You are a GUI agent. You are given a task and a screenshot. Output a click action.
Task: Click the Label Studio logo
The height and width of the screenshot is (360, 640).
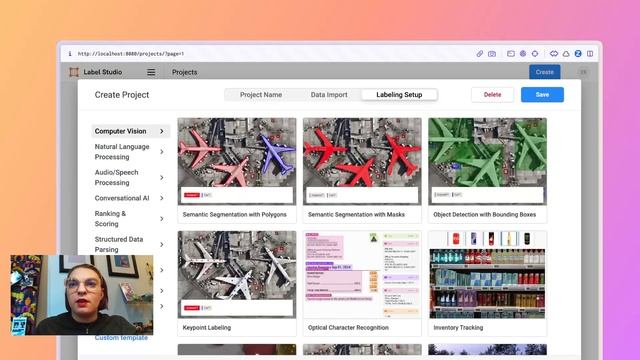pos(74,72)
